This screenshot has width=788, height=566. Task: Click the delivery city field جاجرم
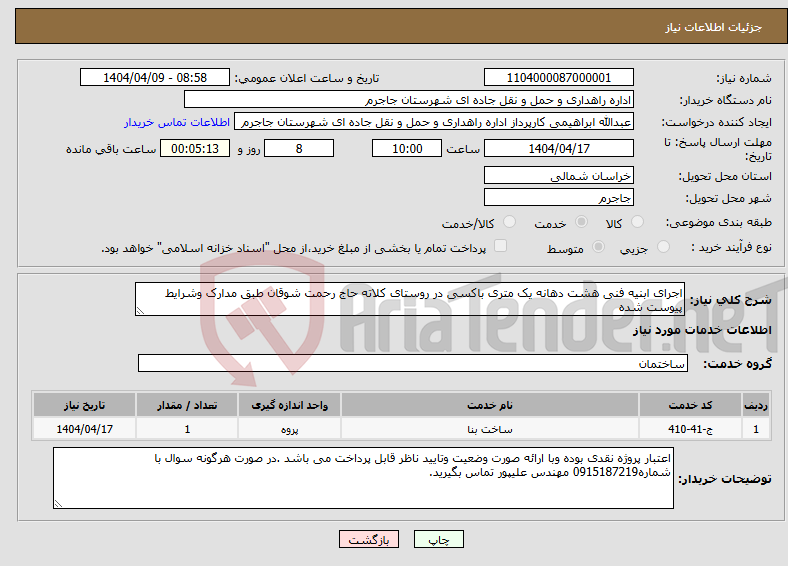(558, 197)
